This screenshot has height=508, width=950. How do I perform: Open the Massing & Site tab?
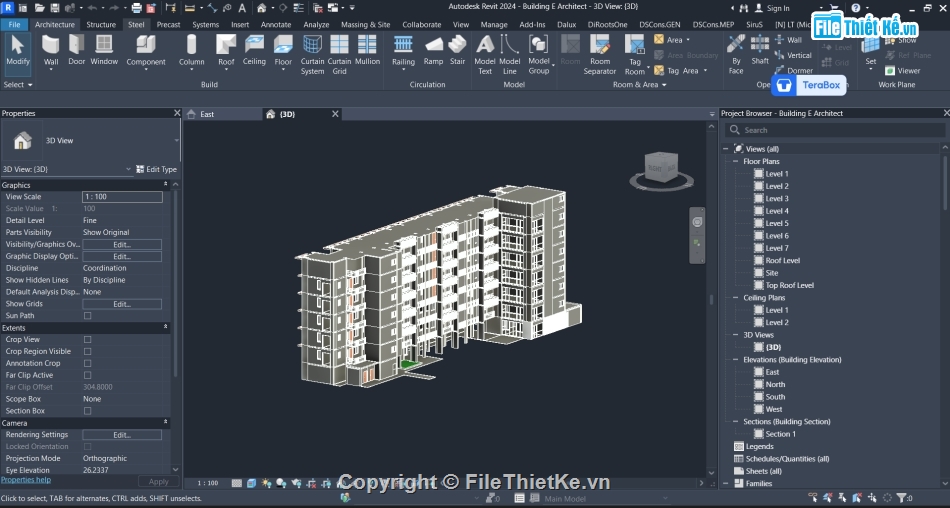pyautogui.click(x=365, y=24)
